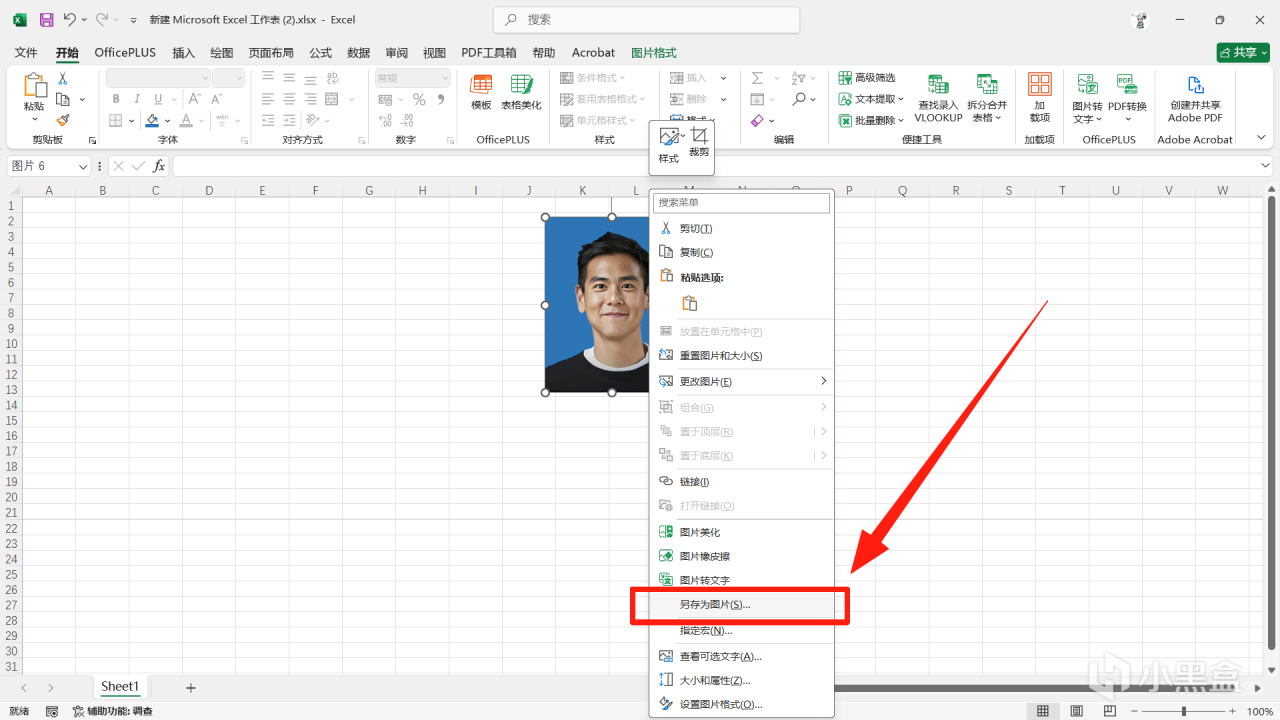Click the 搜索 search box in title bar

coord(646,19)
